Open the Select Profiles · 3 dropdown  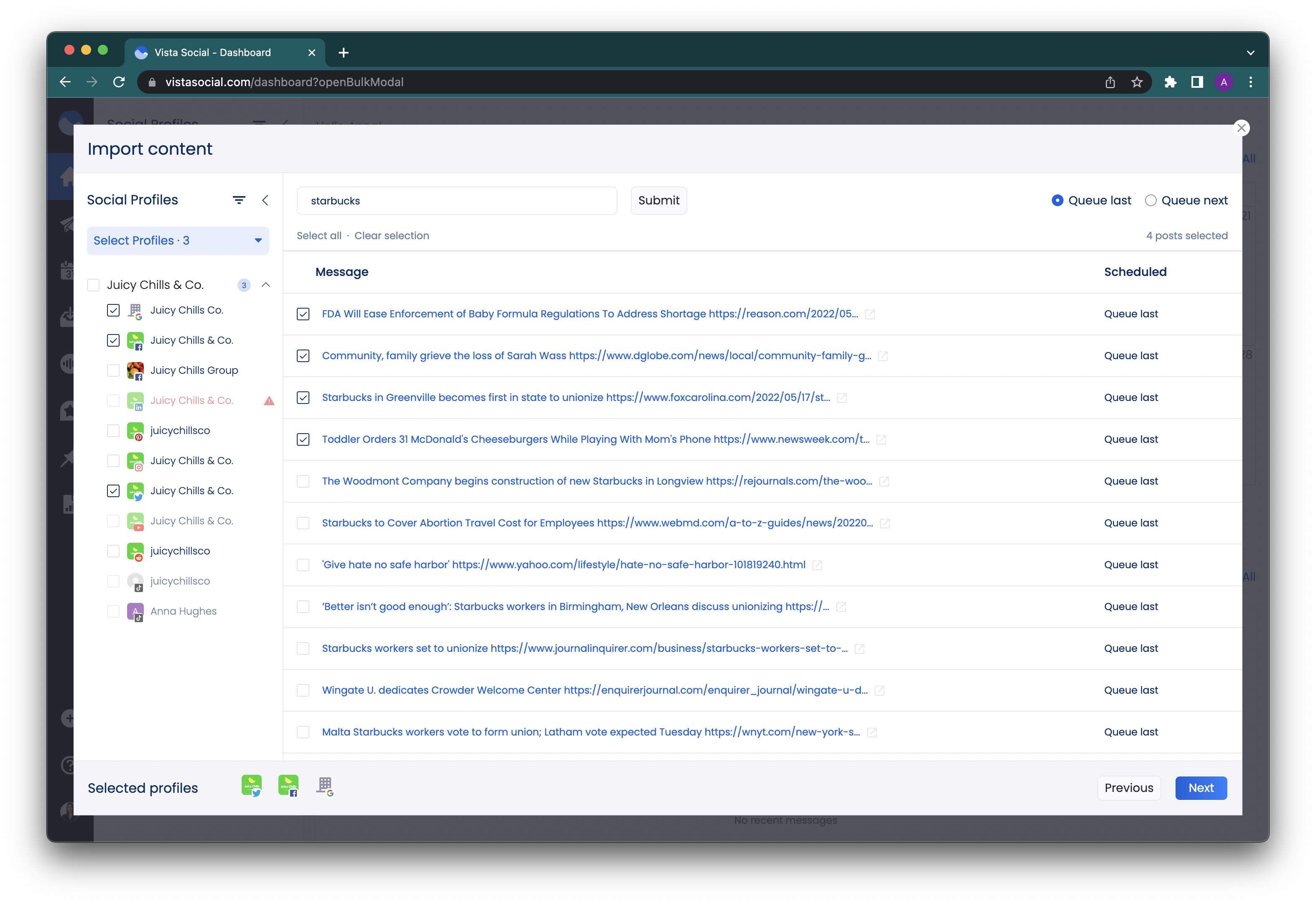pos(178,241)
